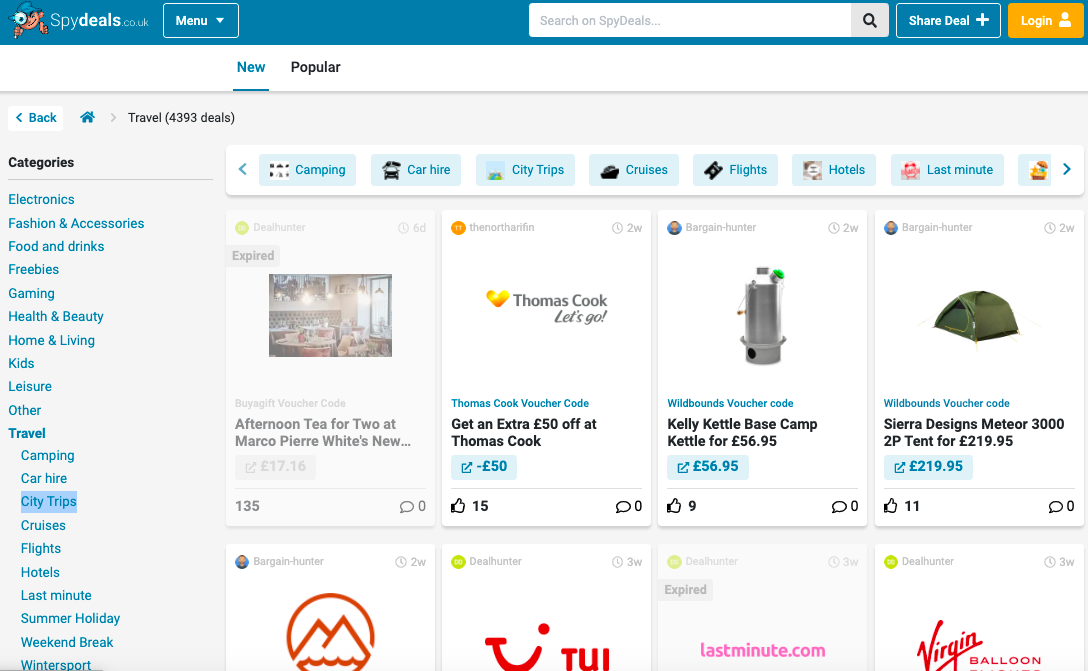Image resolution: width=1088 pixels, height=671 pixels.
Task: Open Electronics category in sidebar
Action: tap(41, 200)
